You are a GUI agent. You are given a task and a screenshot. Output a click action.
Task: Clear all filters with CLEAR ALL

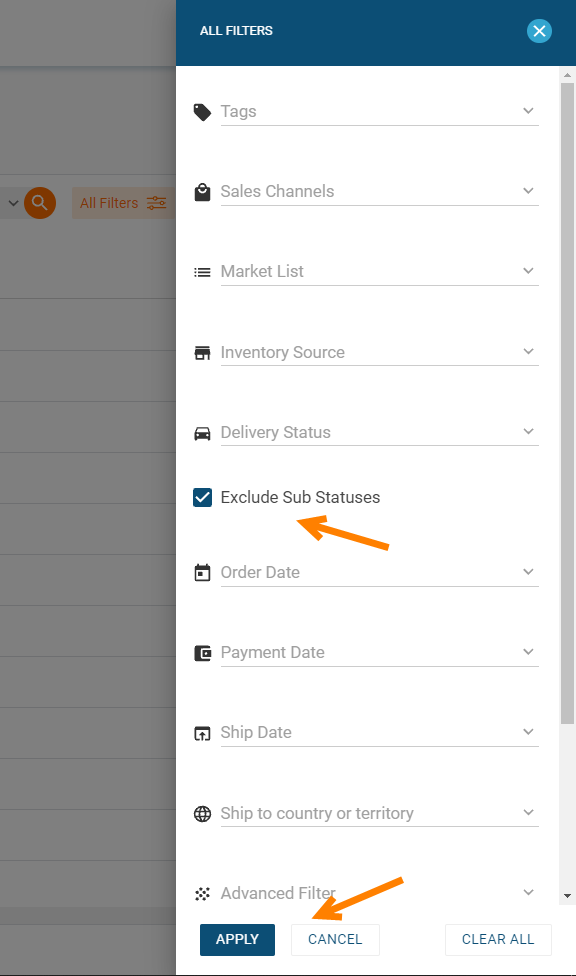coord(498,939)
